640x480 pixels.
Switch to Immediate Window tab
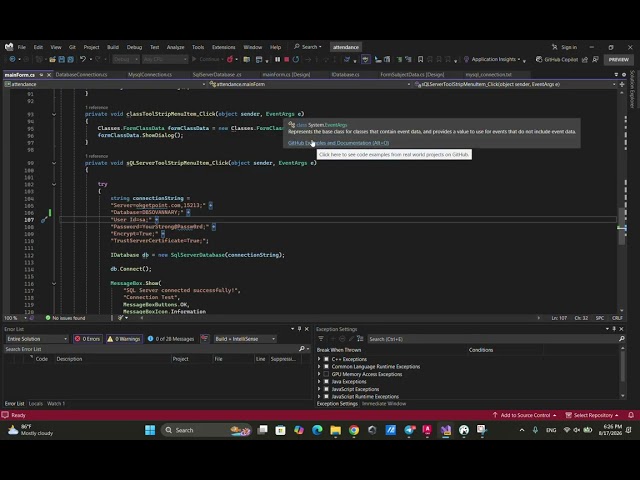tap(384, 404)
